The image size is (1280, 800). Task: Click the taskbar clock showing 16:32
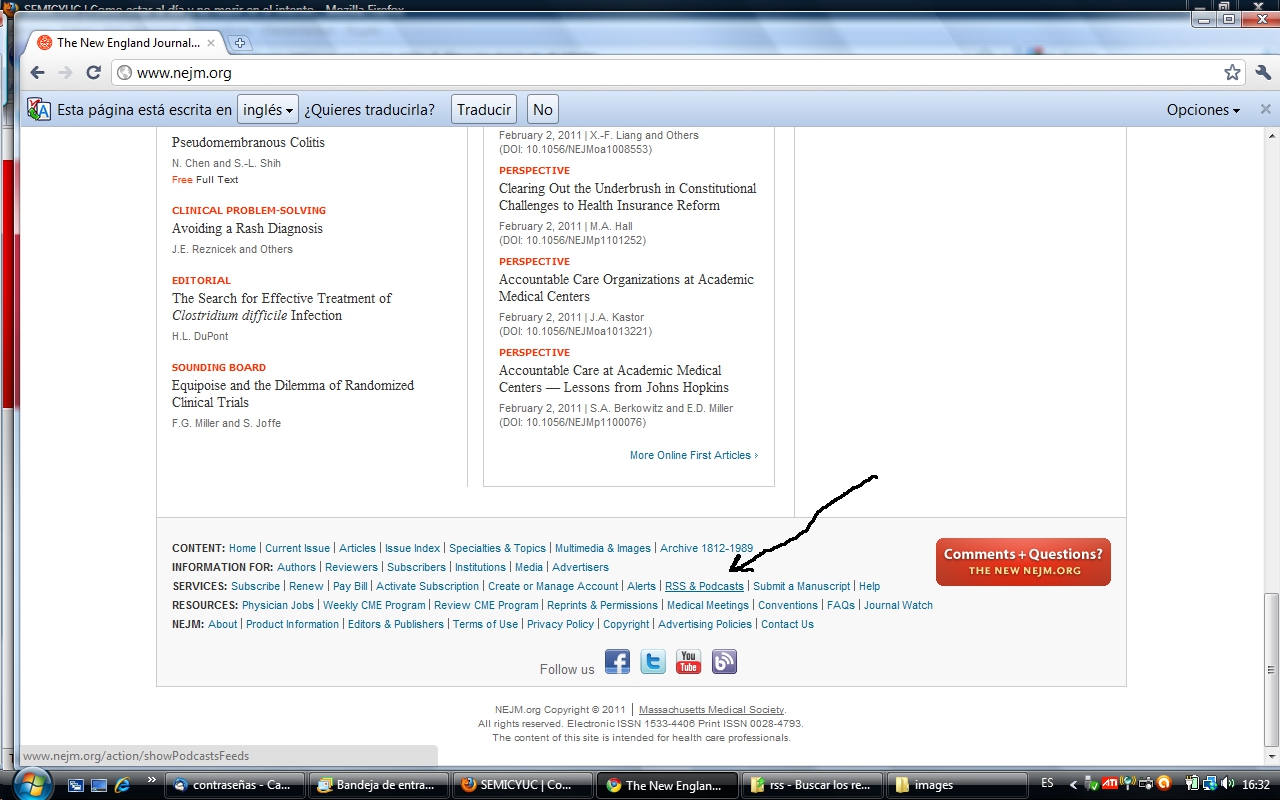pyautogui.click(x=1255, y=785)
